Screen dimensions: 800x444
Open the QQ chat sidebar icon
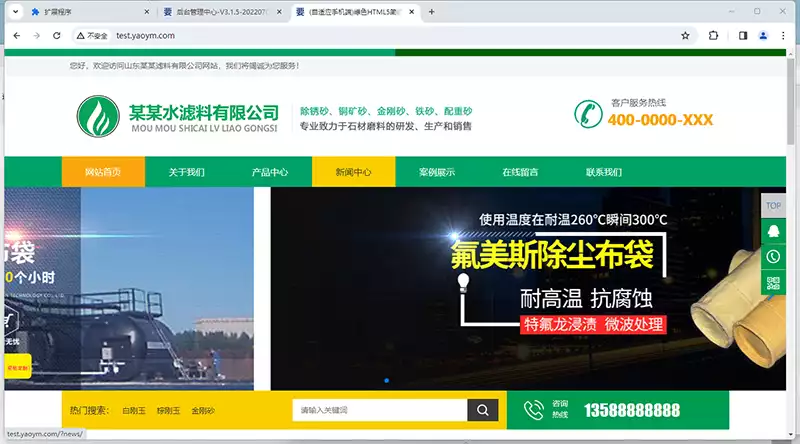coord(773,231)
